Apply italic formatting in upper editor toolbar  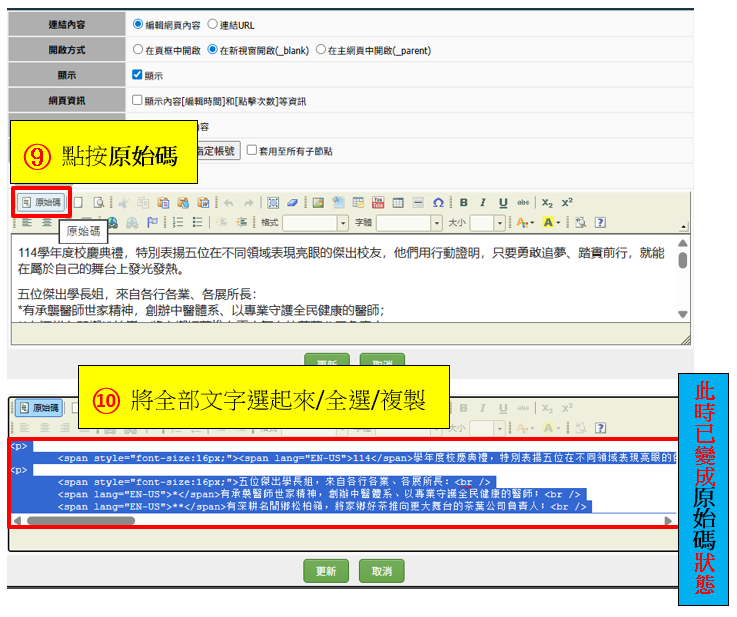click(x=483, y=202)
